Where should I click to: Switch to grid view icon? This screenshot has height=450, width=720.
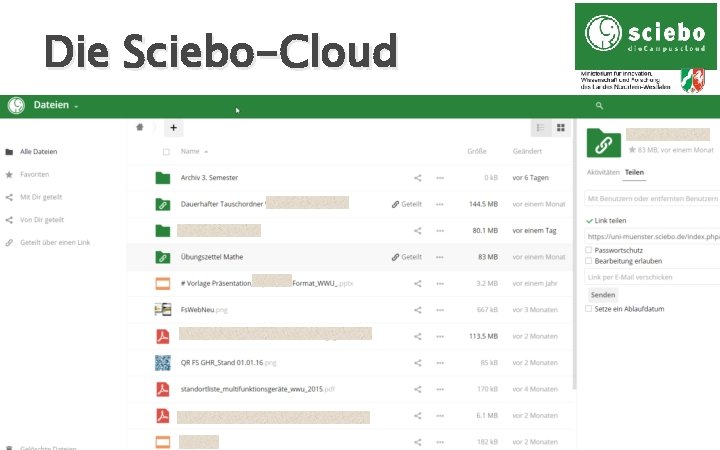click(x=561, y=128)
